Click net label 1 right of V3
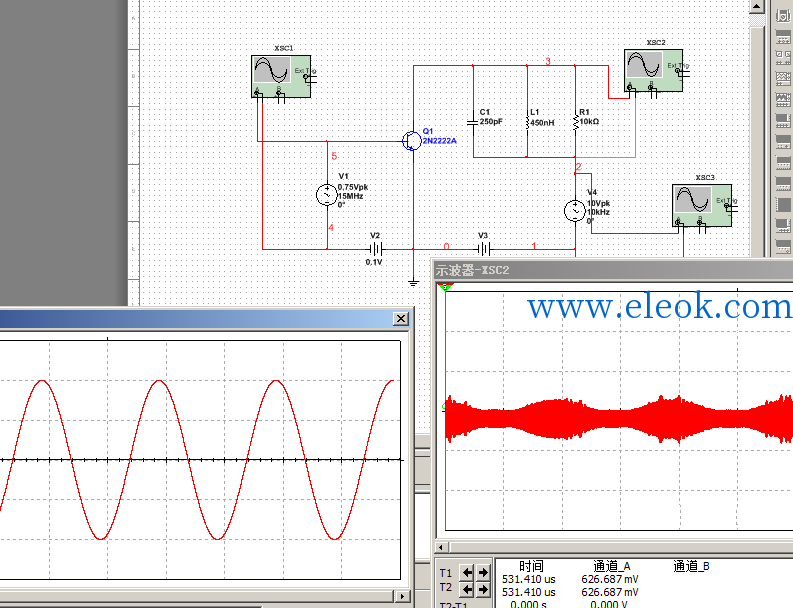The image size is (793, 608). point(534,246)
